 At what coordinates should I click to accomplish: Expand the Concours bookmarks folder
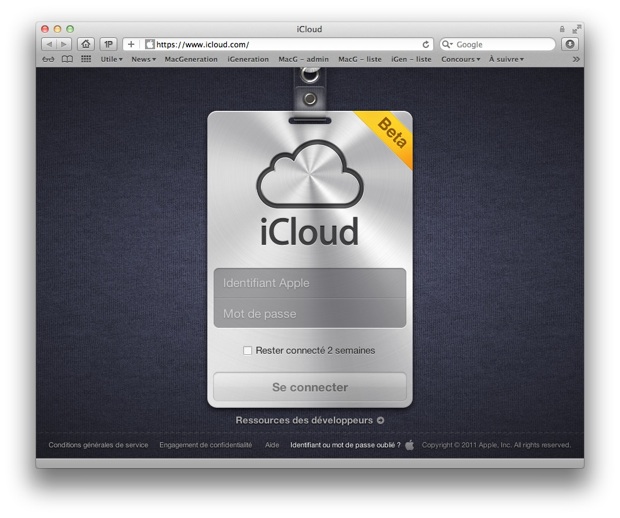pos(461,59)
